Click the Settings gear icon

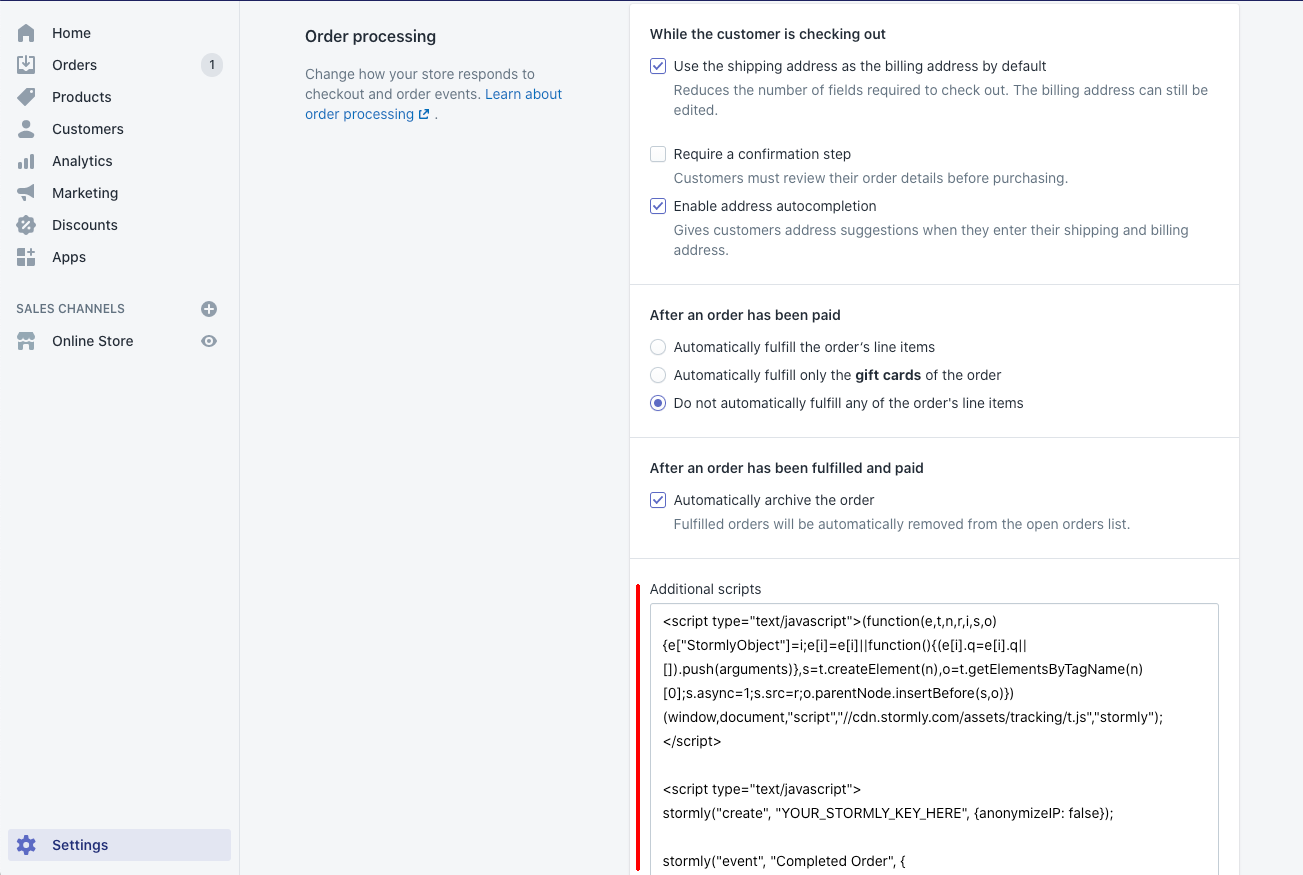click(x=26, y=845)
